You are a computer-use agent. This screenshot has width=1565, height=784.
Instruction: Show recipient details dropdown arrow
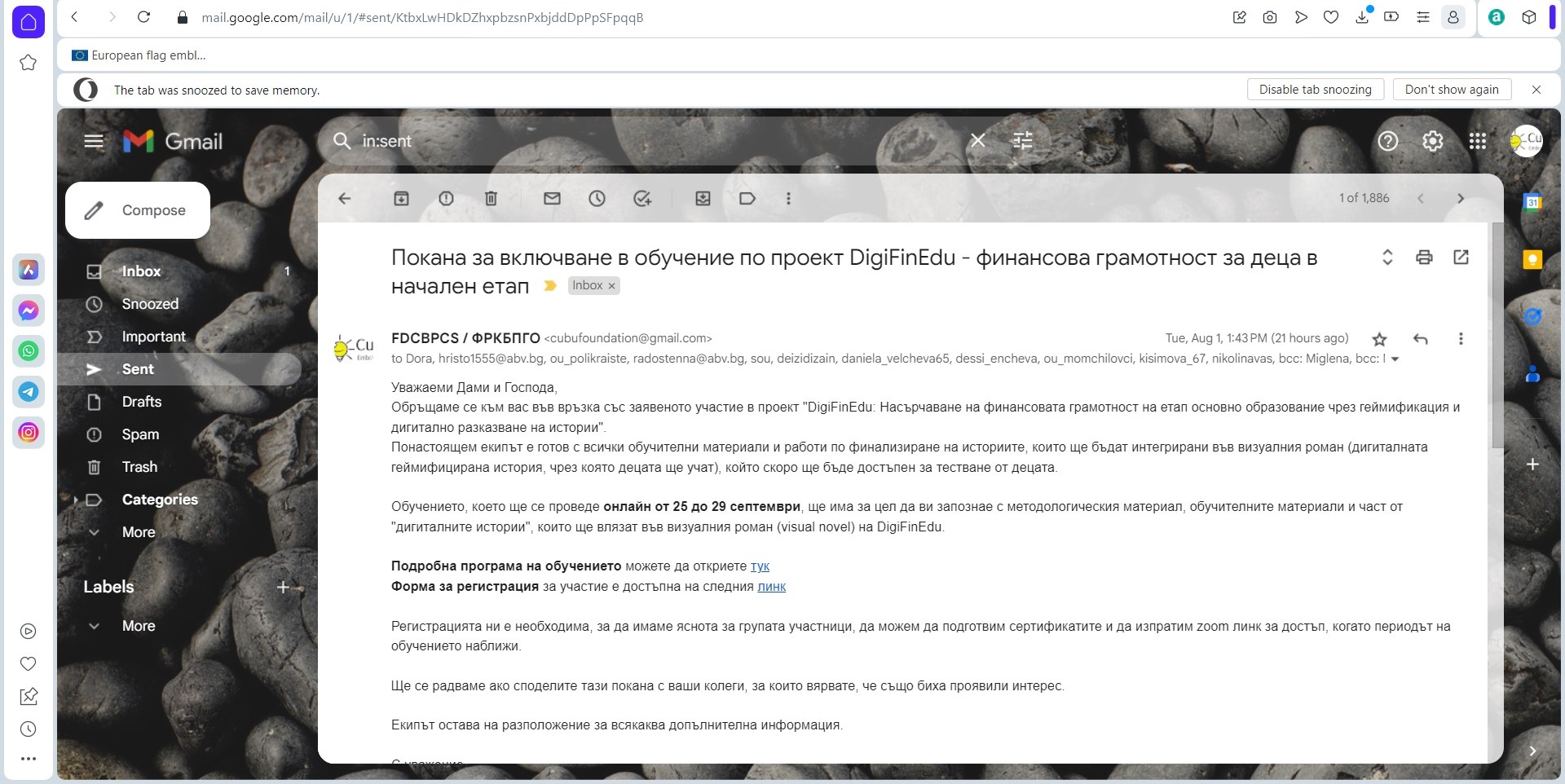pyautogui.click(x=1395, y=359)
